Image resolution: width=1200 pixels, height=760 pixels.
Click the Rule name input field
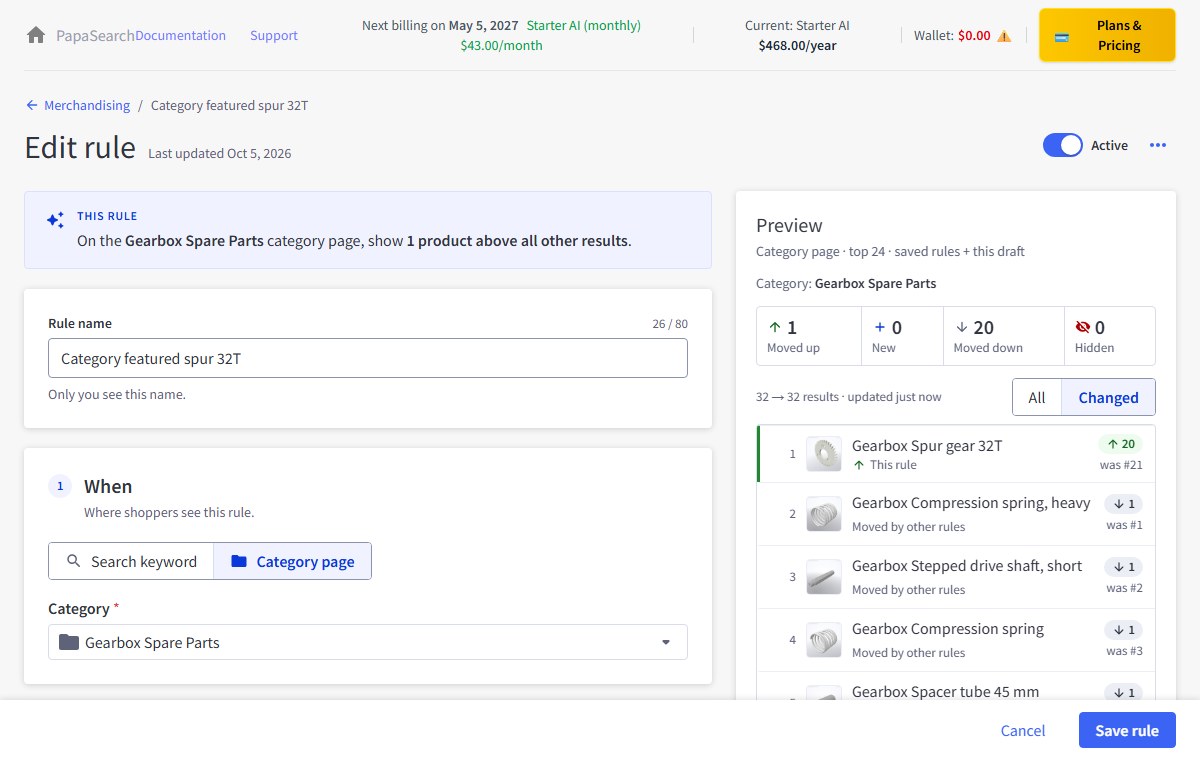tap(368, 358)
